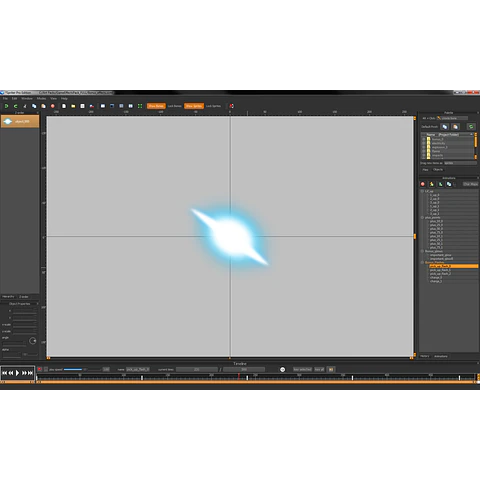Collapse the second entity in Animations tree
The image size is (480, 480).
pos(422,217)
